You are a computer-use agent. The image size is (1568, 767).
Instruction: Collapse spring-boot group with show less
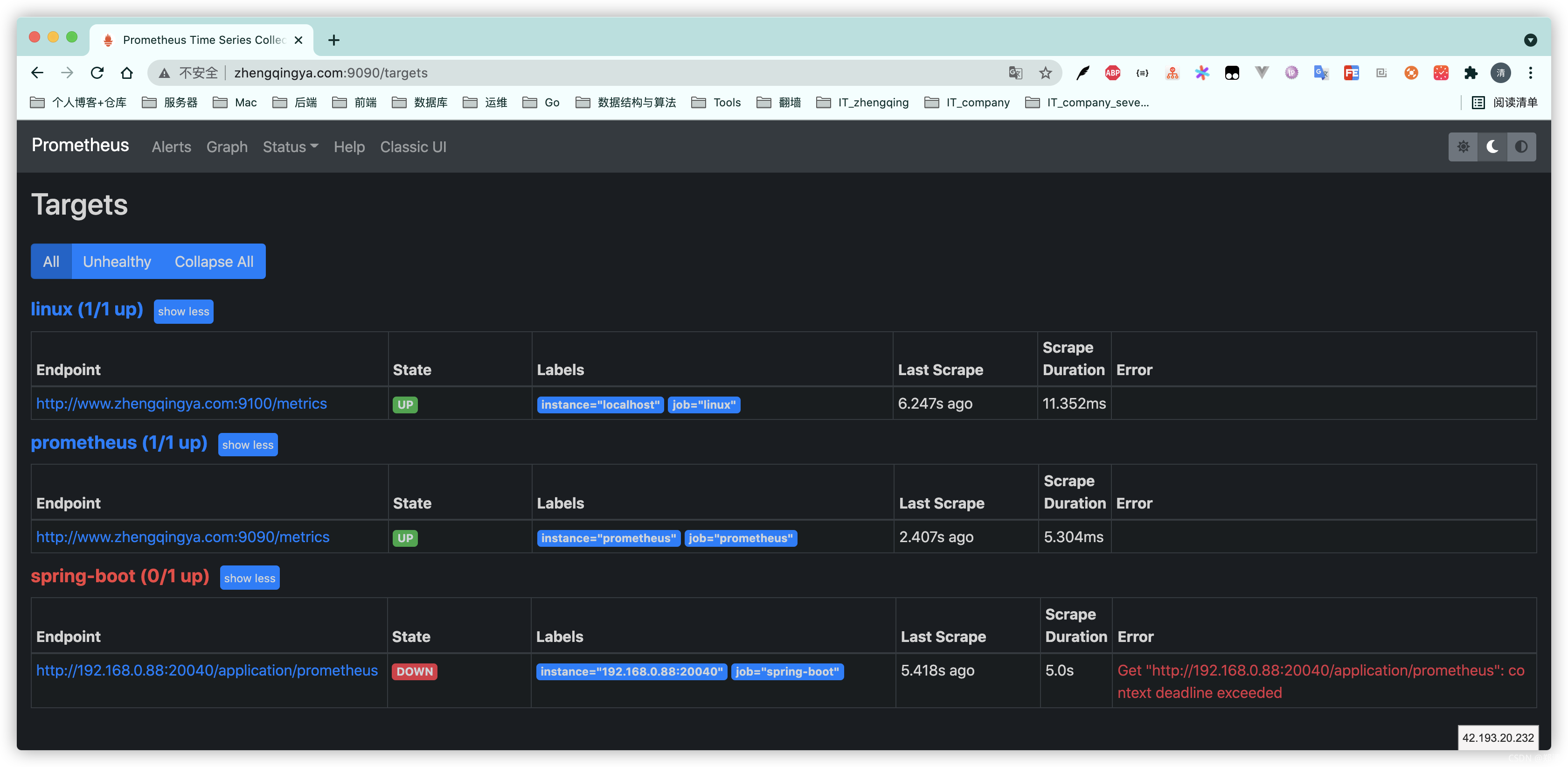click(250, 578)
